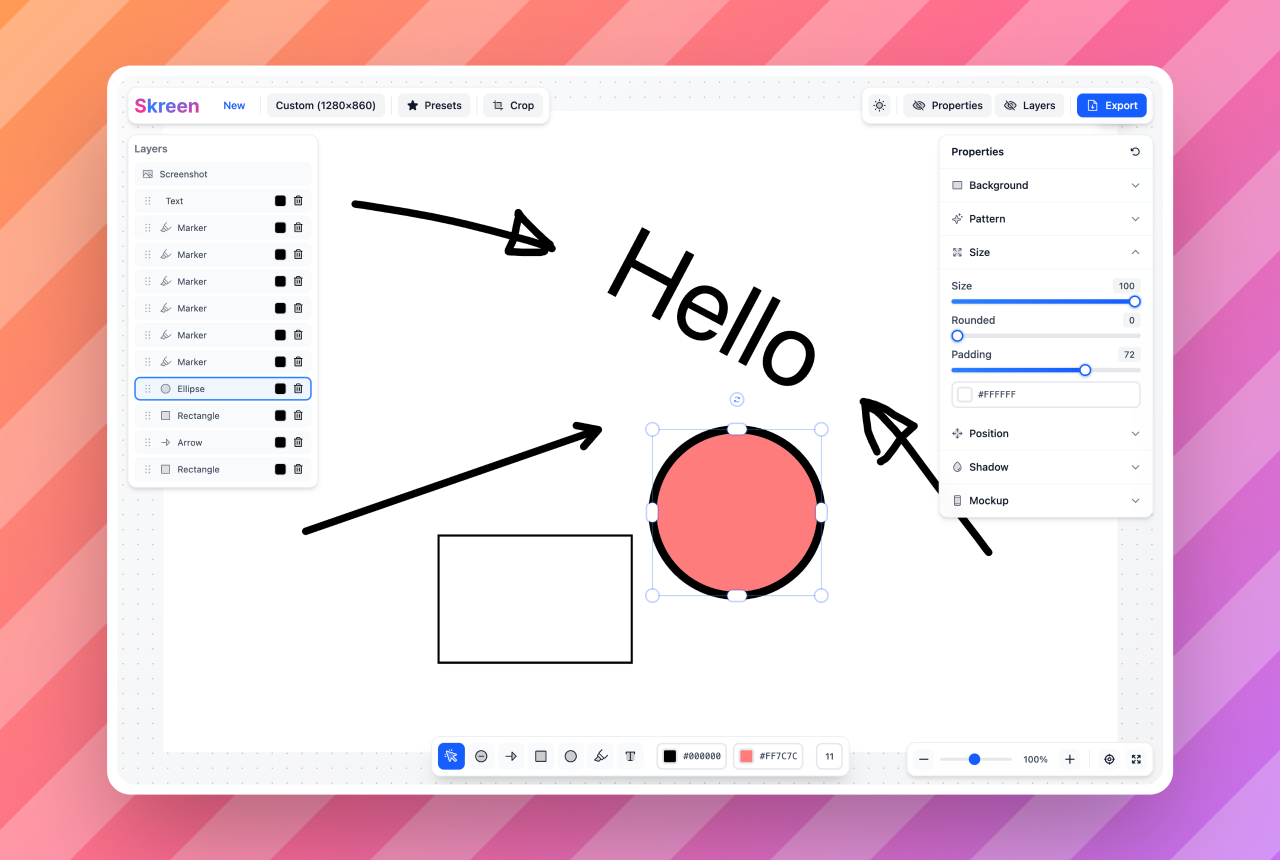Screen dimensions: 1280x860
Task: Click the Skreen logo
Action: (x=167, y=105)
